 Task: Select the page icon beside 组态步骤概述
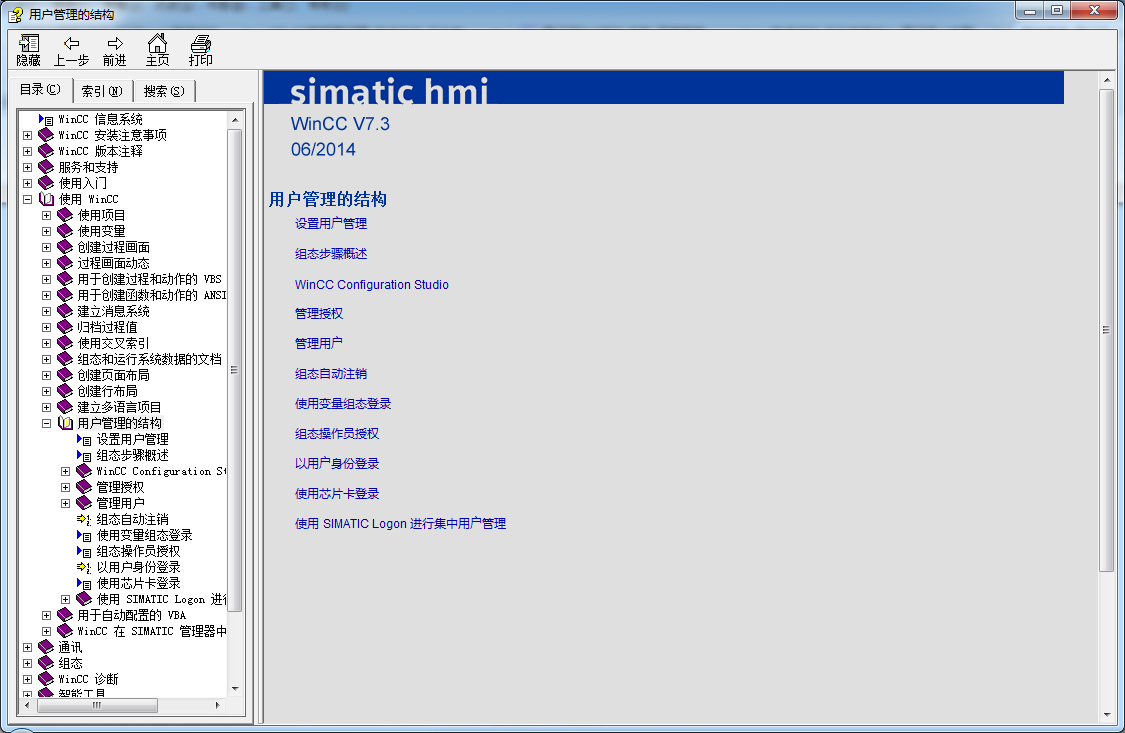click(84, 455)
